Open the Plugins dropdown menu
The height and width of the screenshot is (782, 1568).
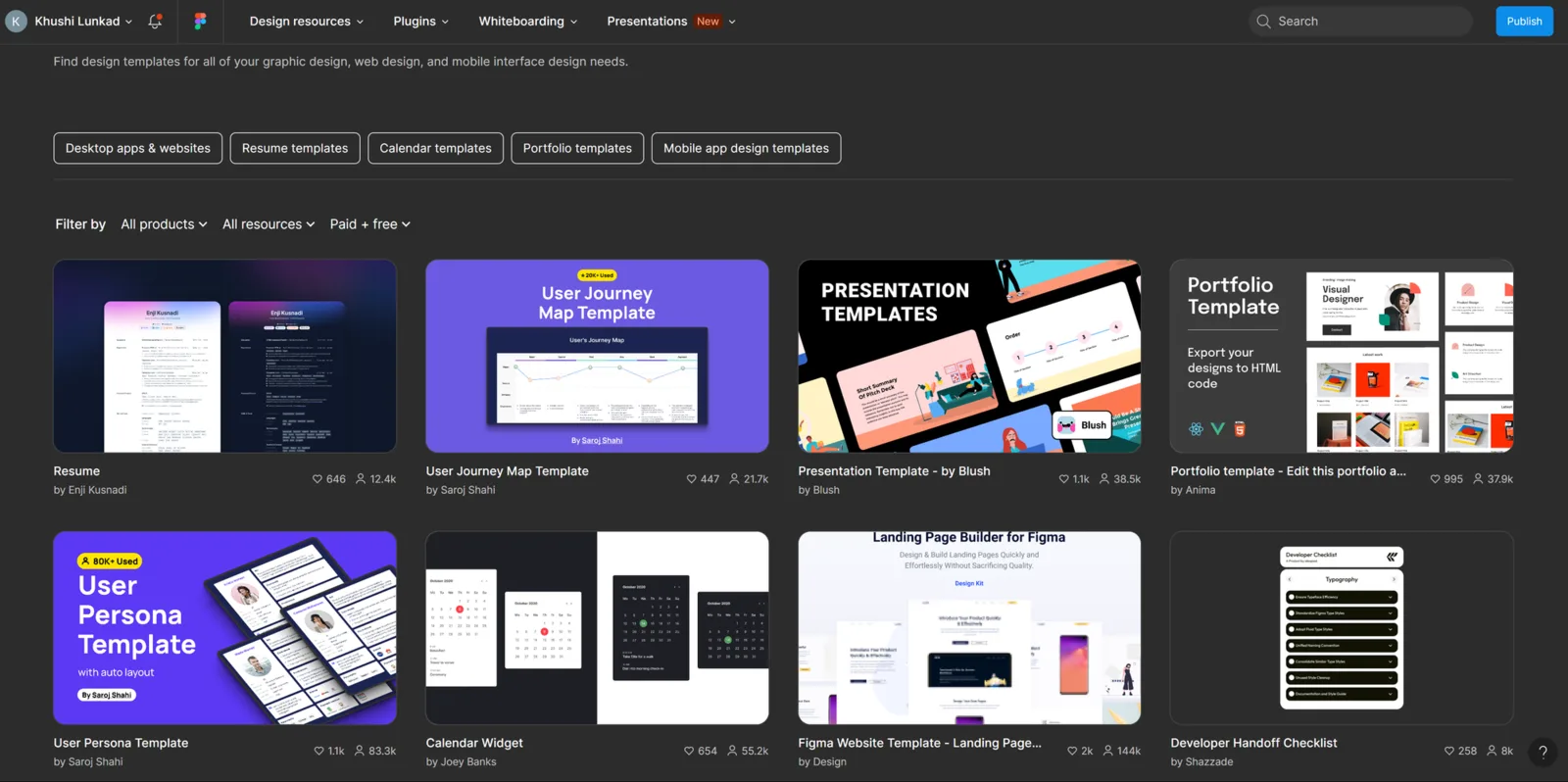pos(421,21)
